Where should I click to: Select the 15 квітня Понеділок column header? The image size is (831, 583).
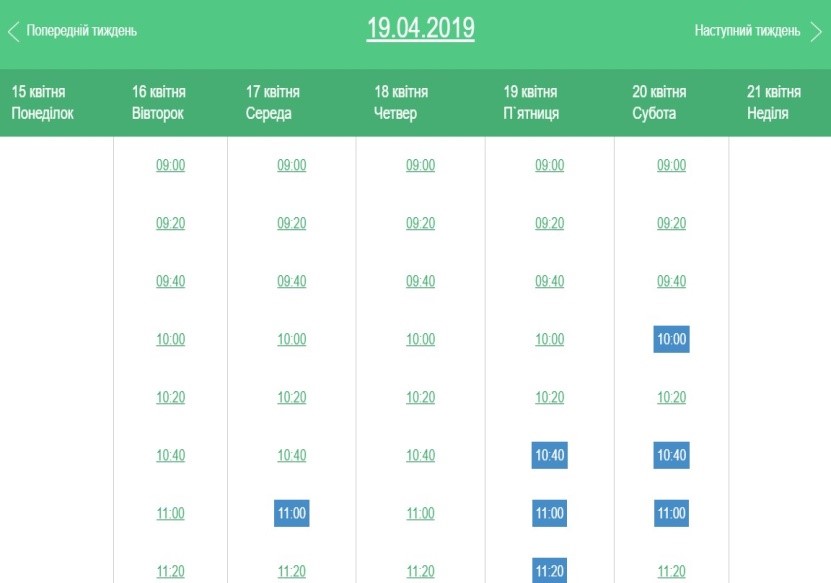tap(42, 102)
